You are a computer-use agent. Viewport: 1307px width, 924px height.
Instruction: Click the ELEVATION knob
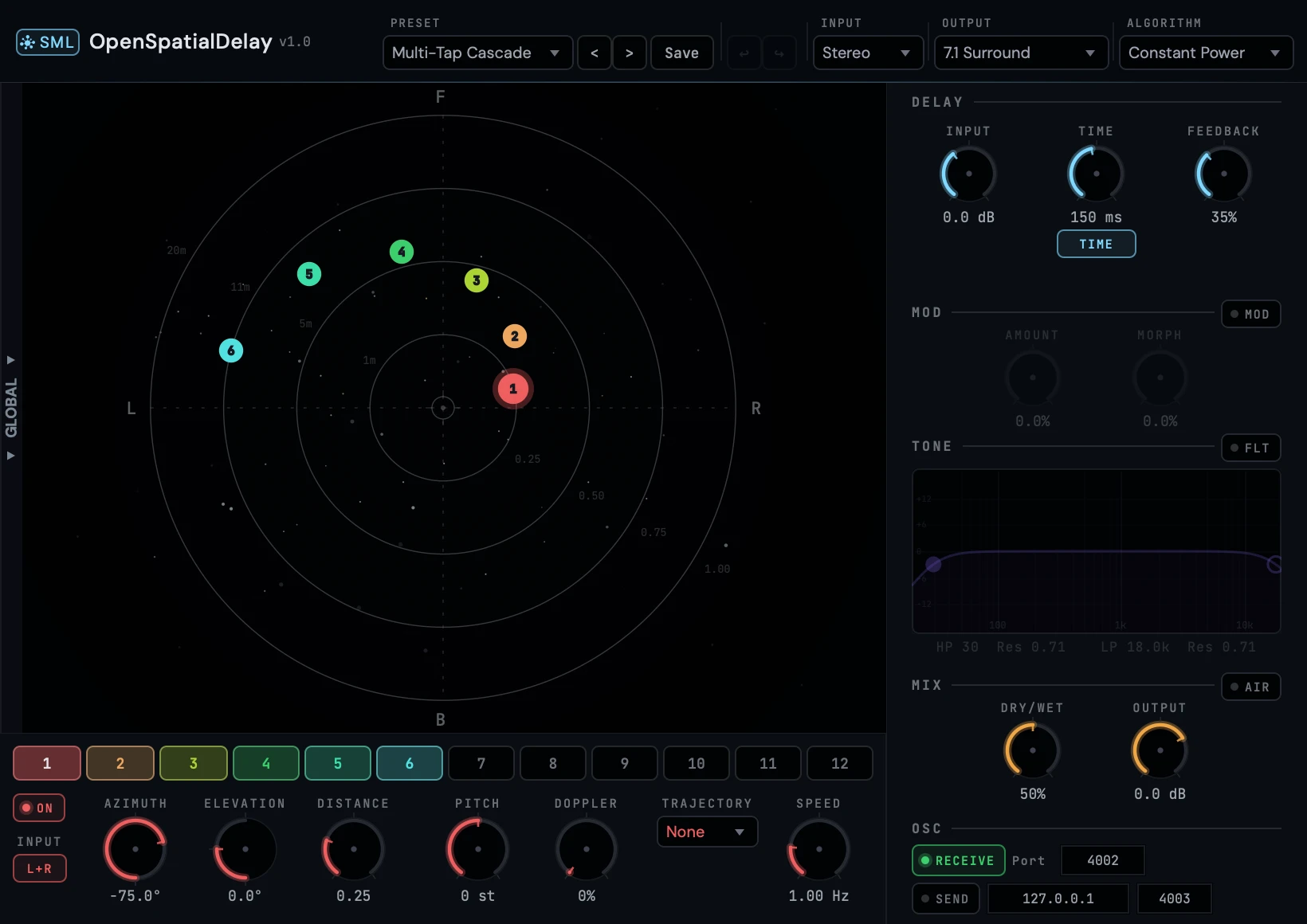[x=245, y=849]
